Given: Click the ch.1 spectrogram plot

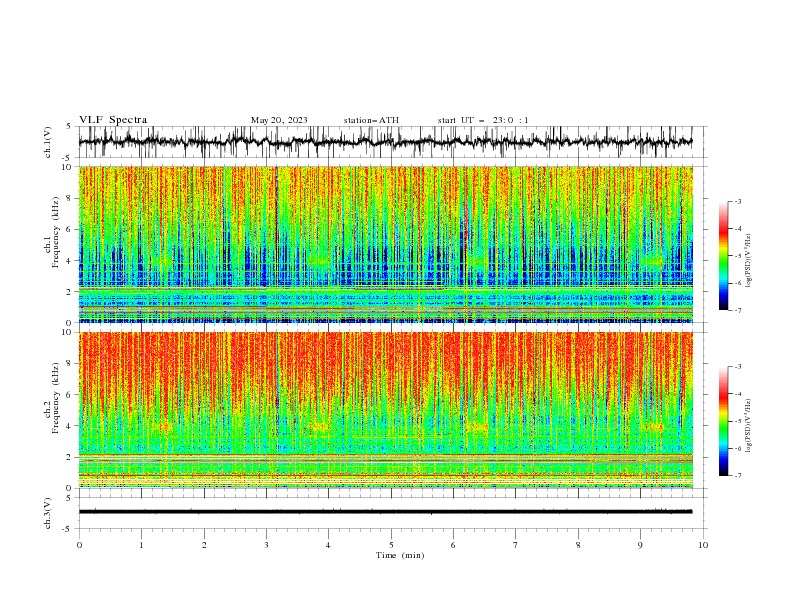Looking at the screenshot, I should [385, 244].
